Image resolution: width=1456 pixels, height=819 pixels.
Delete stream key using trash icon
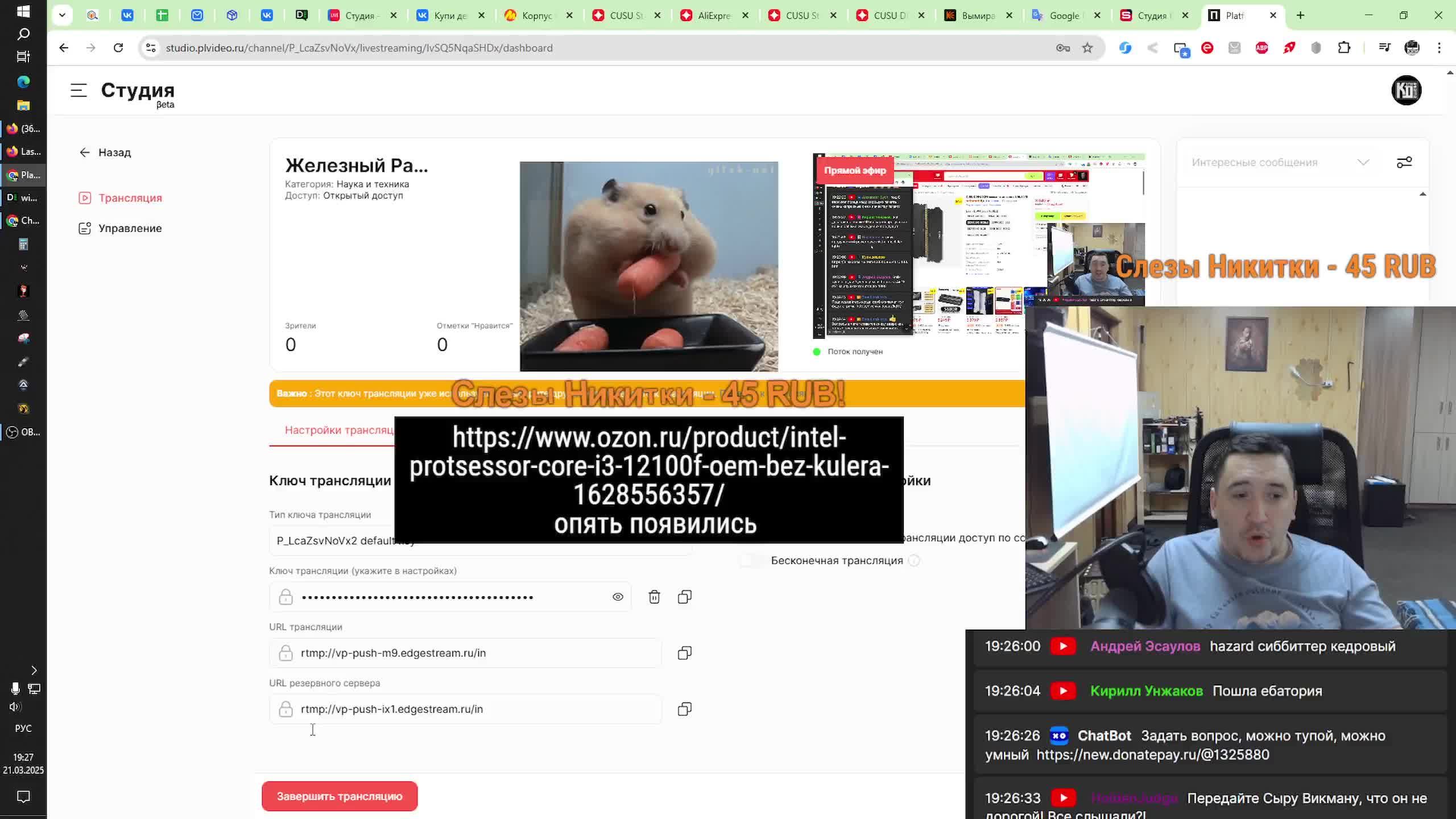[654, 597]
